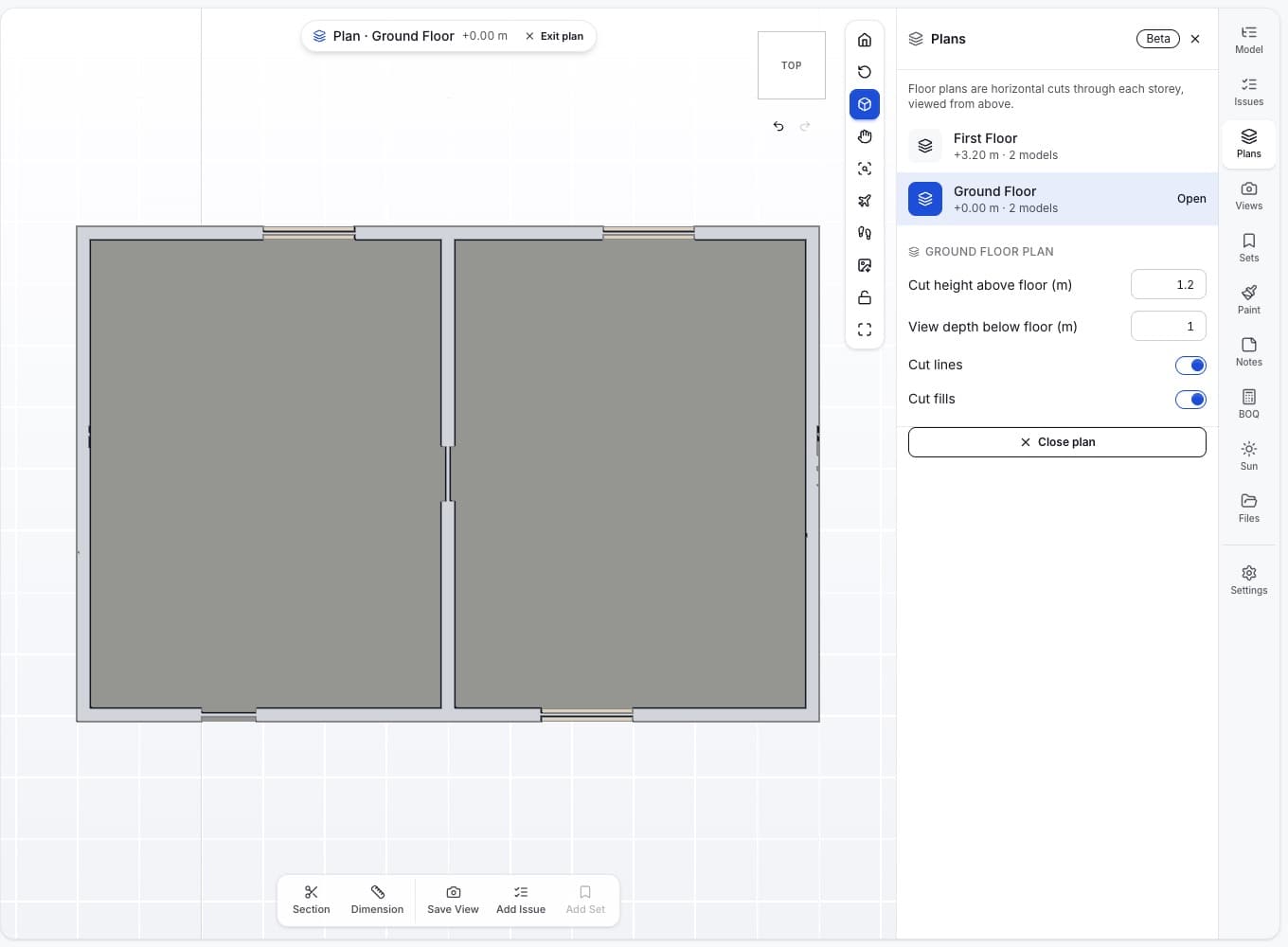
Task: Click the First Floor layers icon
Action: tap(925, 146)
